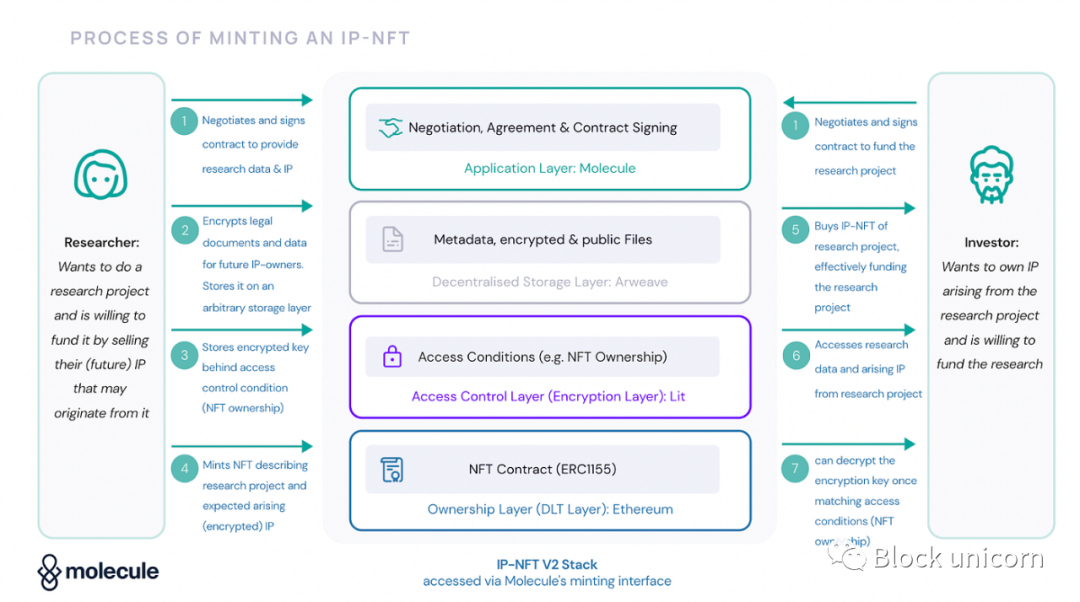Click 'Negotiation, Agreement & Contract Signing' box

[543, 127]
